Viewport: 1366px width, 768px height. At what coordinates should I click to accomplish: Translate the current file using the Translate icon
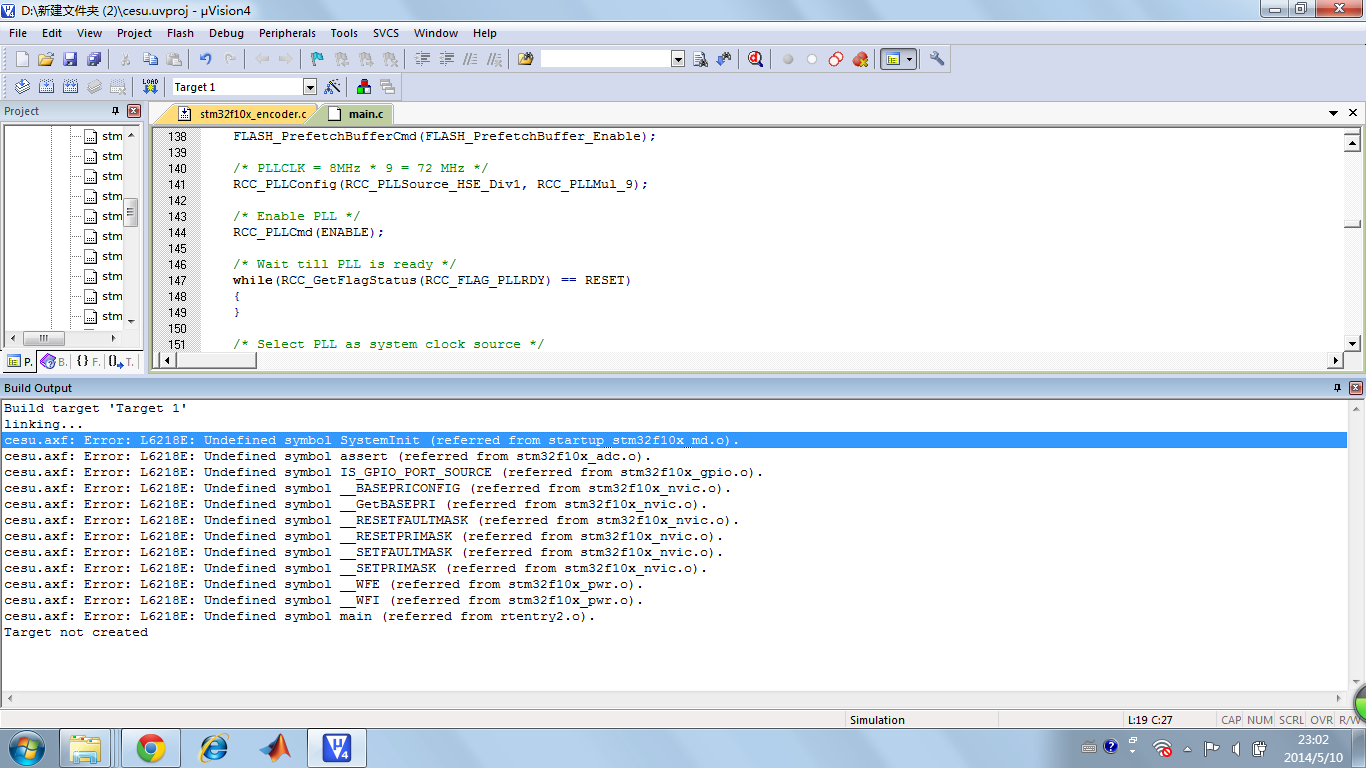coord(22,87)
